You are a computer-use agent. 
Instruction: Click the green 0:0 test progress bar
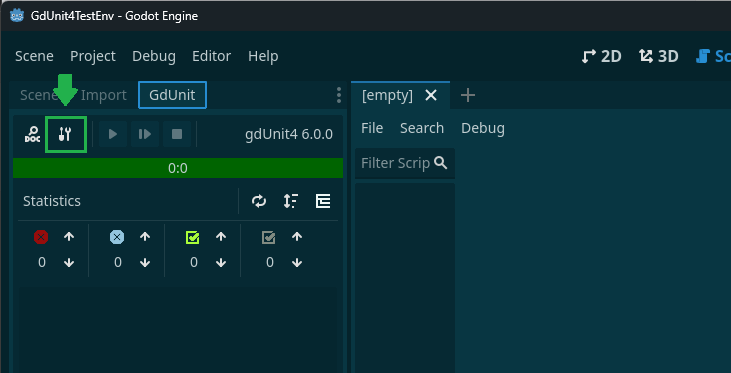click(178, 168)
